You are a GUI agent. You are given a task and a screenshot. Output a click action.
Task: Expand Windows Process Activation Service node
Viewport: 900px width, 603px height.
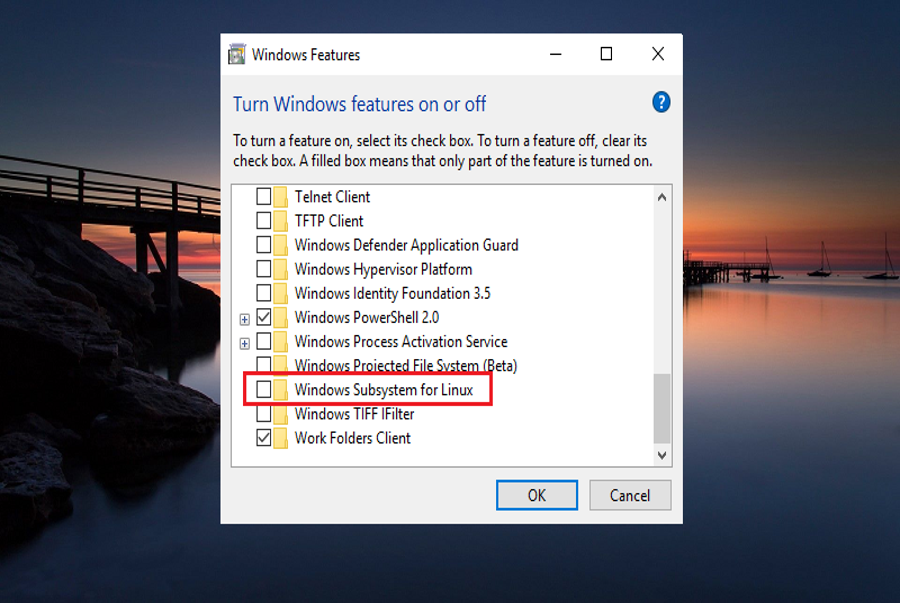click(245, 343)
